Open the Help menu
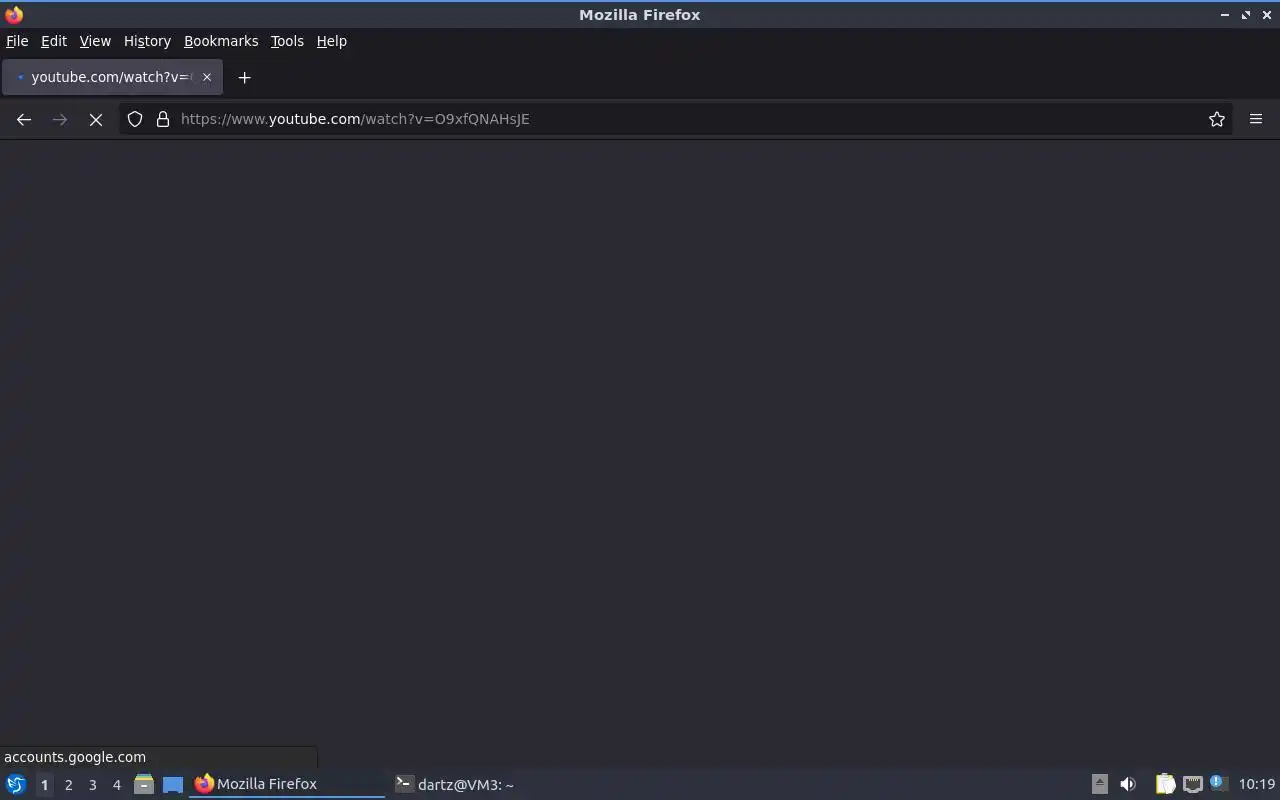 pos(332,41)
